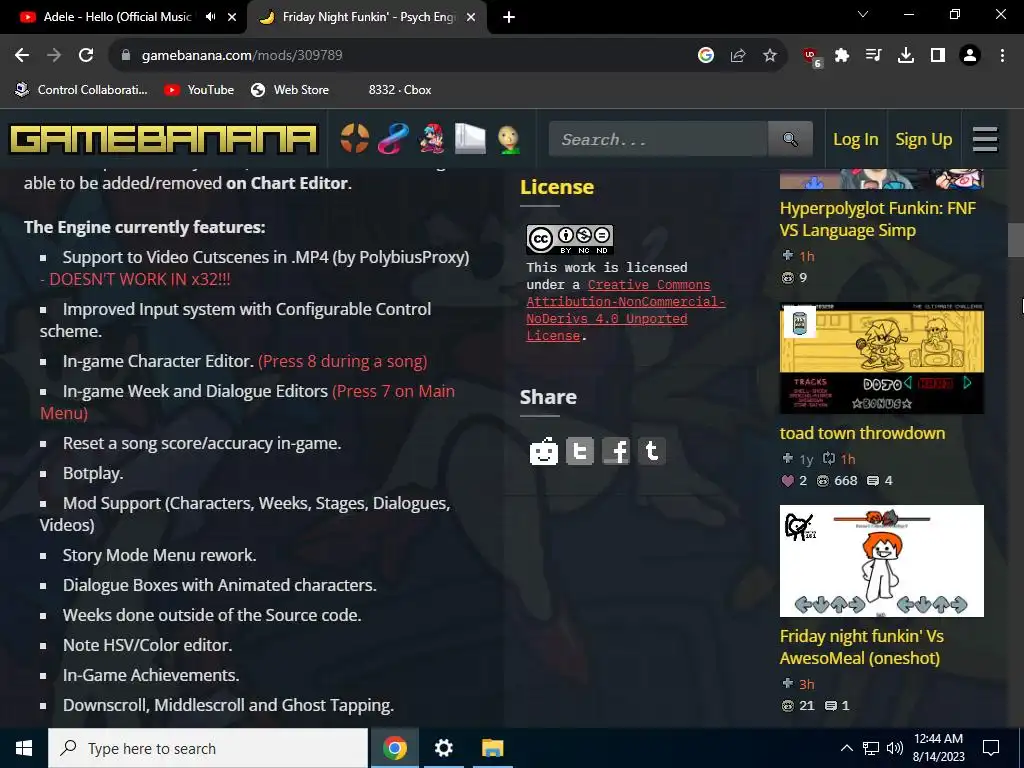Open Hyperpolyglot Funkin: FNF VS Language Simp
The image size is (1024, 768).
pyautogui.click(x=878, y=219)
